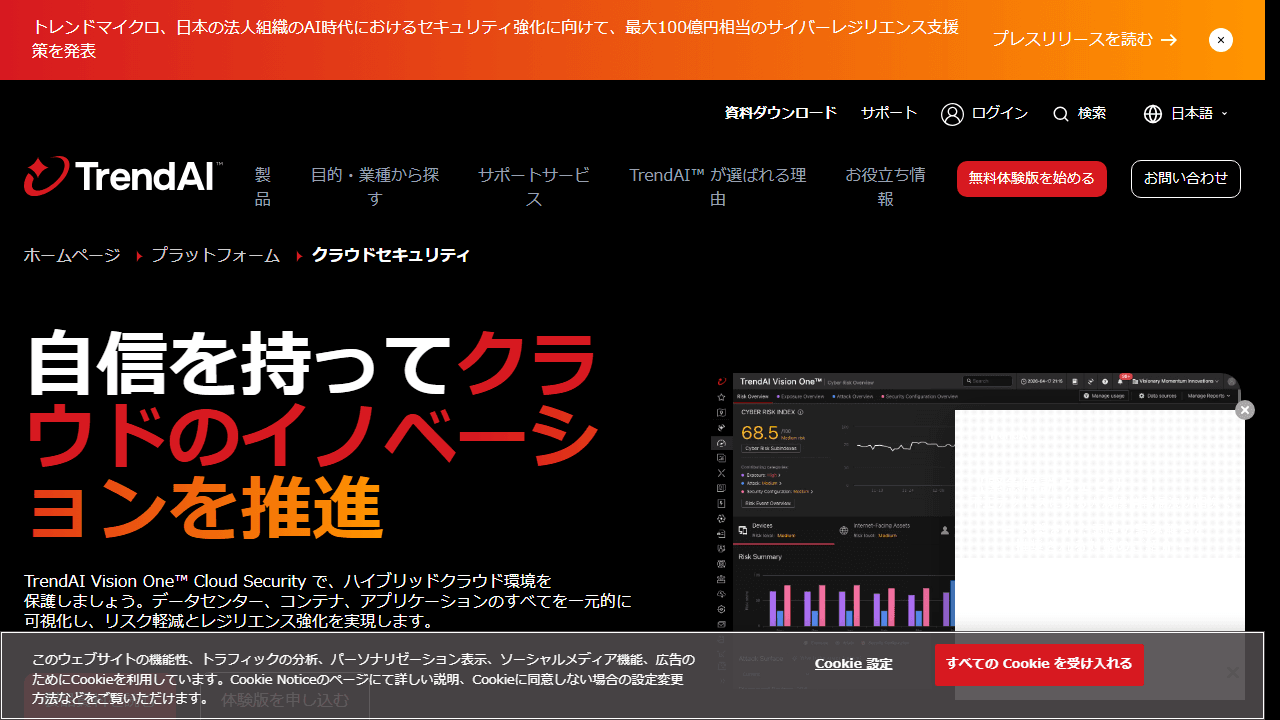The width and height of the screenshot is (1280, 720).
Task: Click the クラウドセキュリティ breadcrumb text
Action: (391, 255)
